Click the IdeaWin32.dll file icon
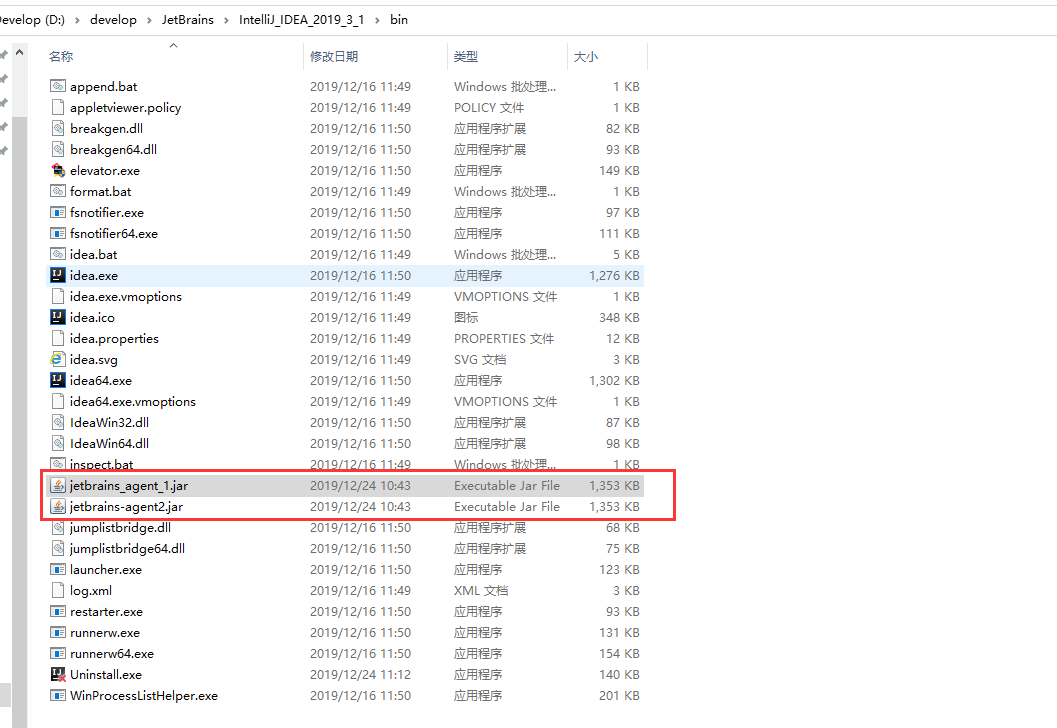The image size is (1057, 728). coord(58,422)
